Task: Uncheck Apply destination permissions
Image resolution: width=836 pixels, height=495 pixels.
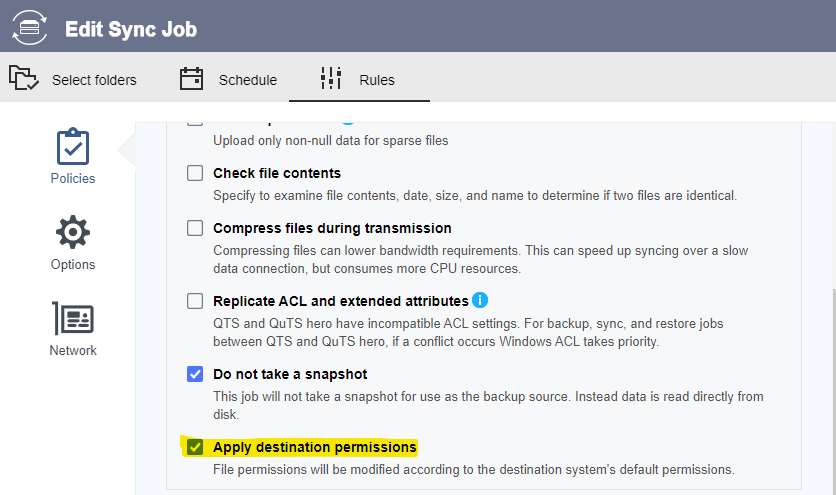Action: click(195, 447)
